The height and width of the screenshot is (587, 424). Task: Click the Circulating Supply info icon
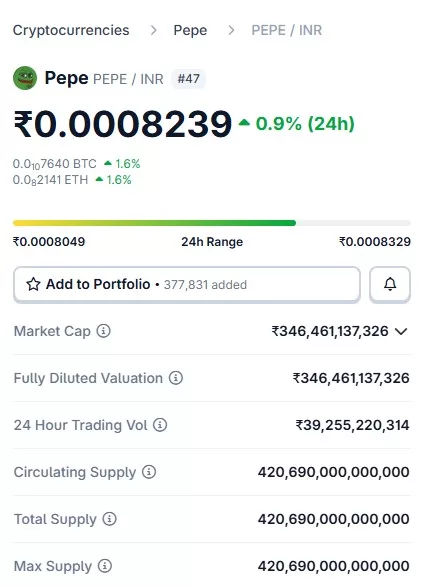(x=149, y=472)
